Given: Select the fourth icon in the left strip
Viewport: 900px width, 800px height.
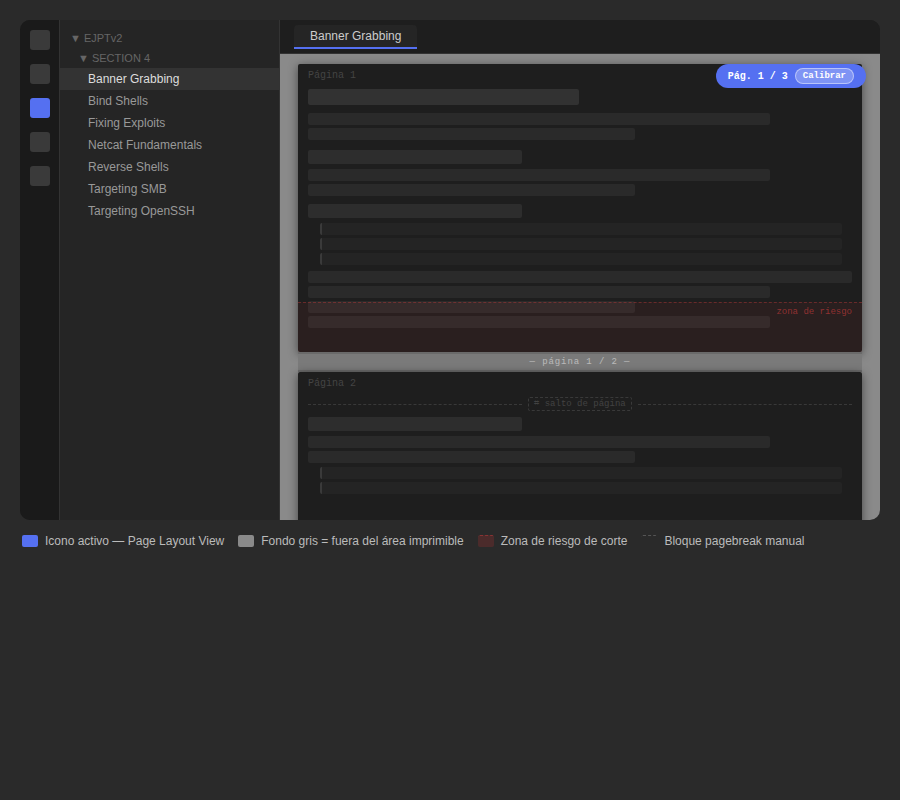Looking at the screenshot, I should pyautogui.click(x=39, y=141).
